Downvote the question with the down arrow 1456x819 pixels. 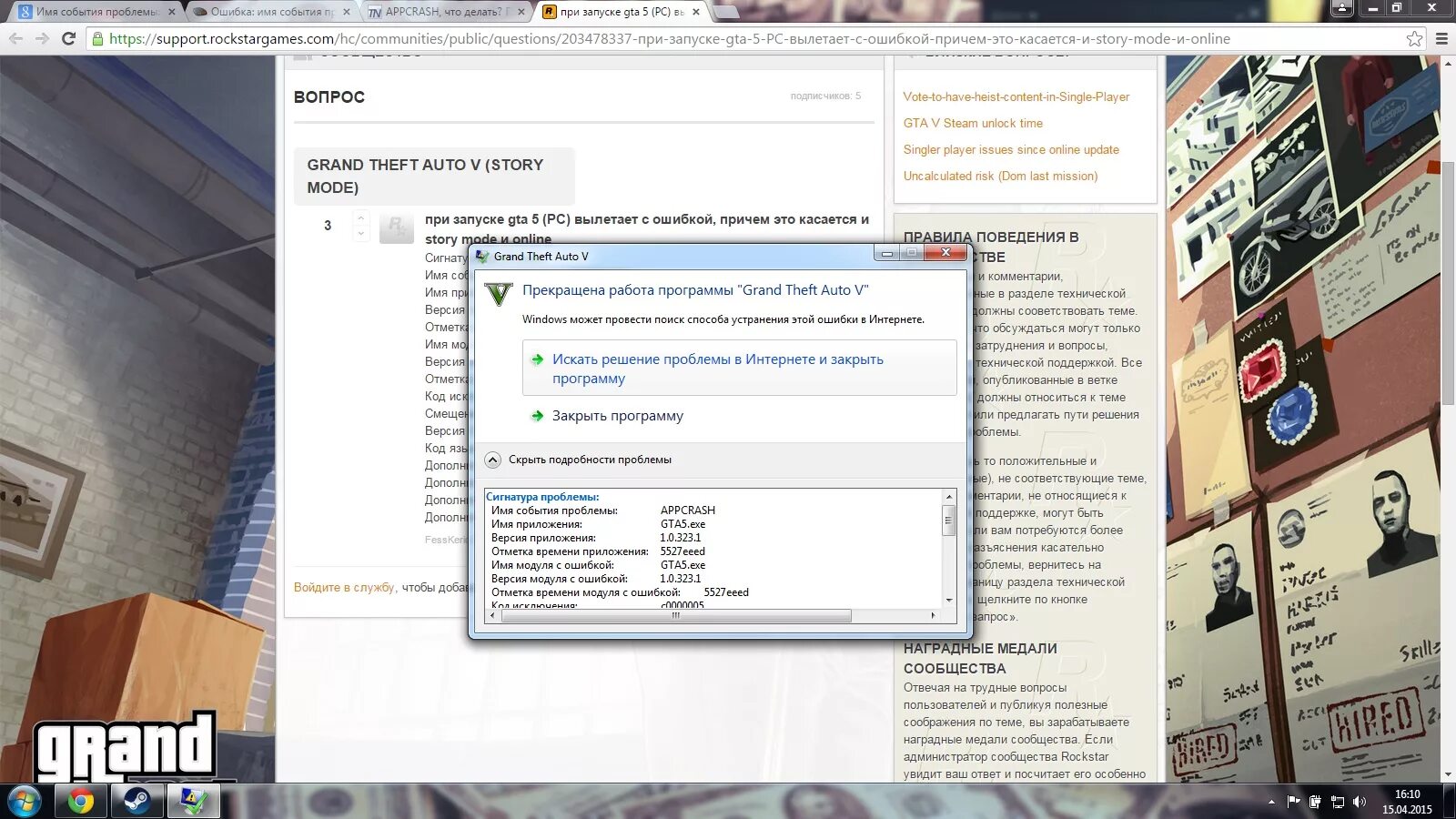[x=361, y=234]
